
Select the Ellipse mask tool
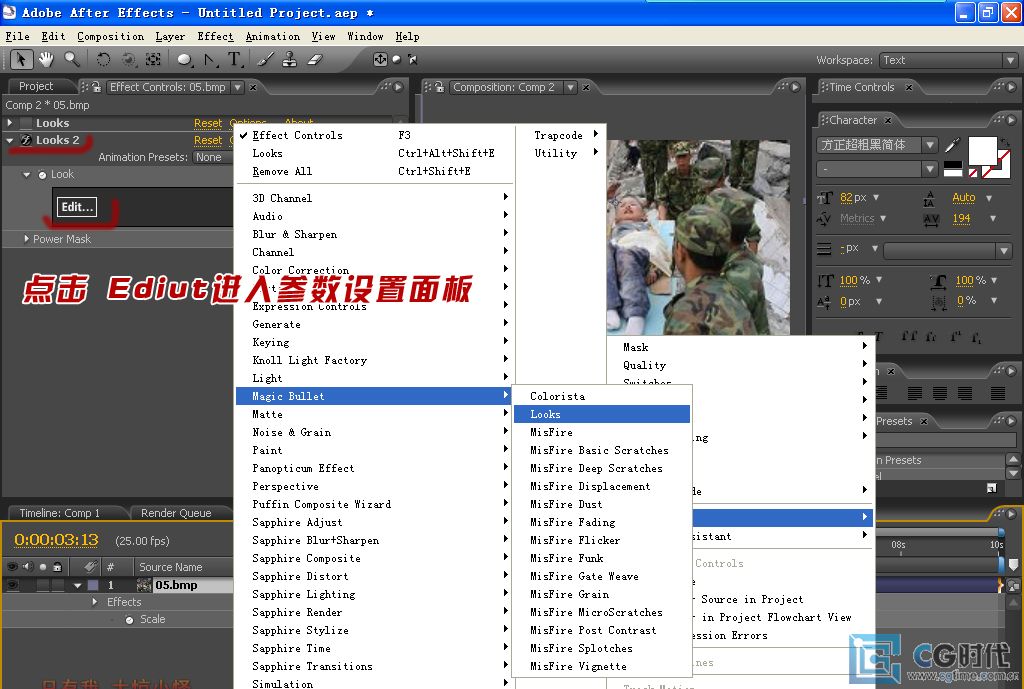(x=185, y=59)
